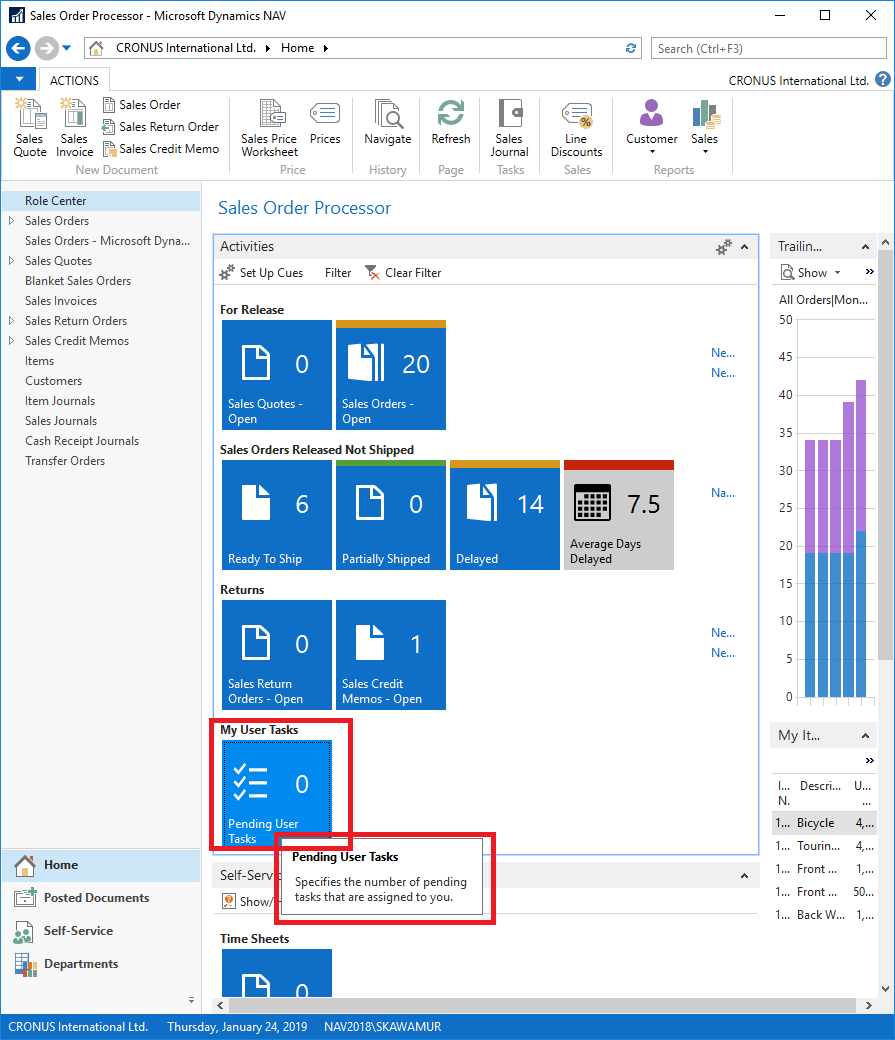The width and height of the screenshot is (895, 1040).
Task: Open Blanket Sales Orders list
Action: tap(78, 281)
